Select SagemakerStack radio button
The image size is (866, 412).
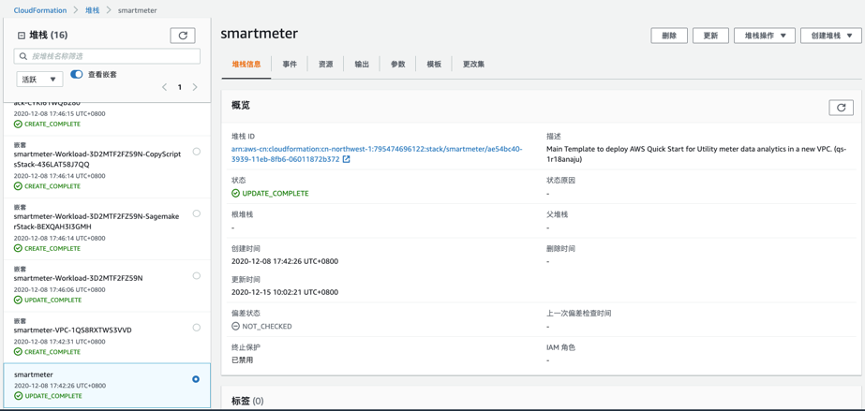click(197, 213)
